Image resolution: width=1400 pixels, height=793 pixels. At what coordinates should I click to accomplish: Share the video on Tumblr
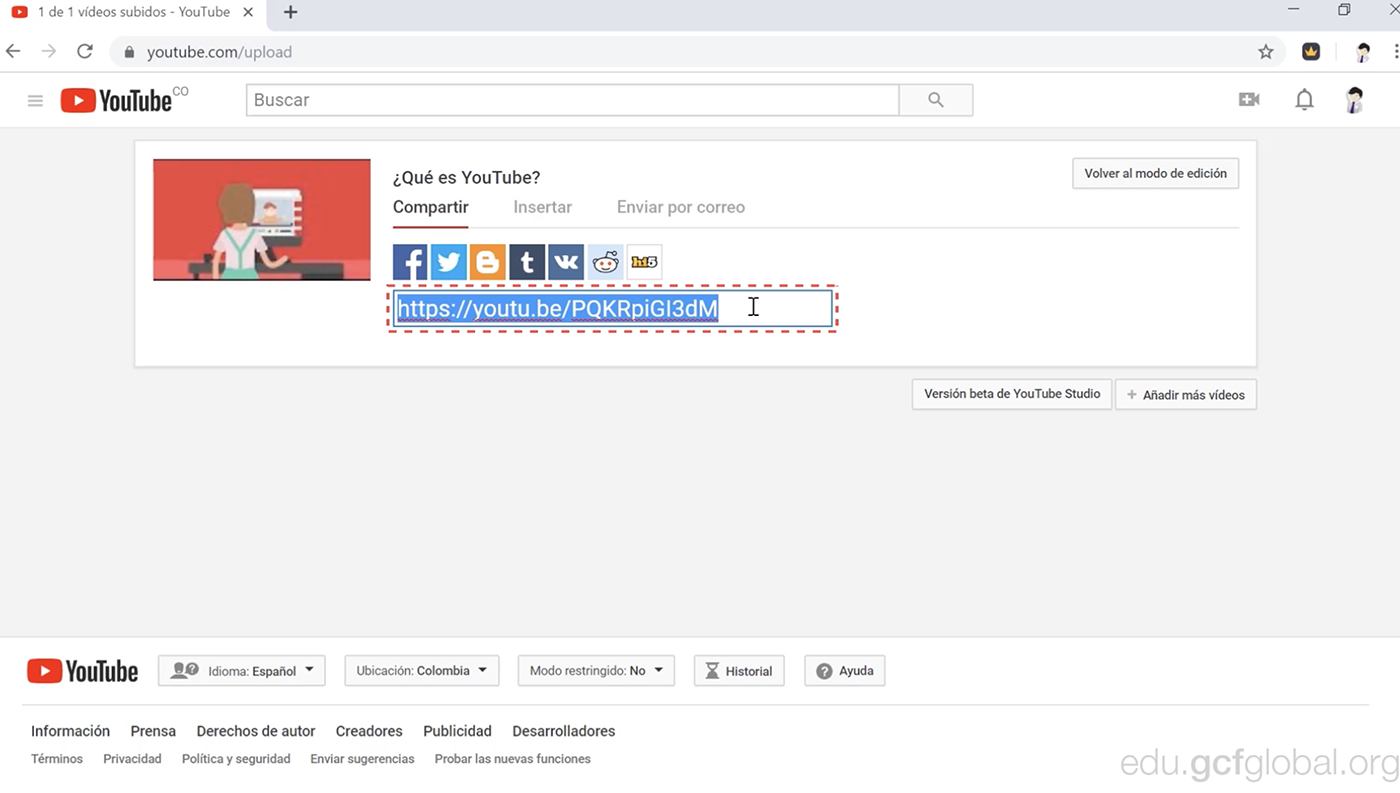click(527, 262)
